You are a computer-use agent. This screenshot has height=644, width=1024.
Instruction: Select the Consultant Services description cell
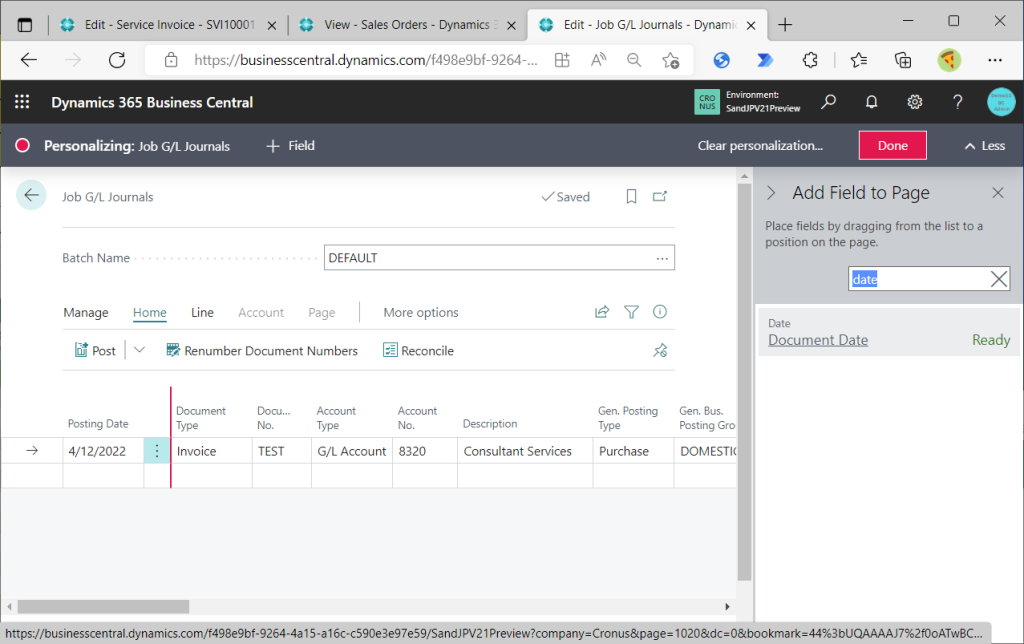tap(525, 451)
